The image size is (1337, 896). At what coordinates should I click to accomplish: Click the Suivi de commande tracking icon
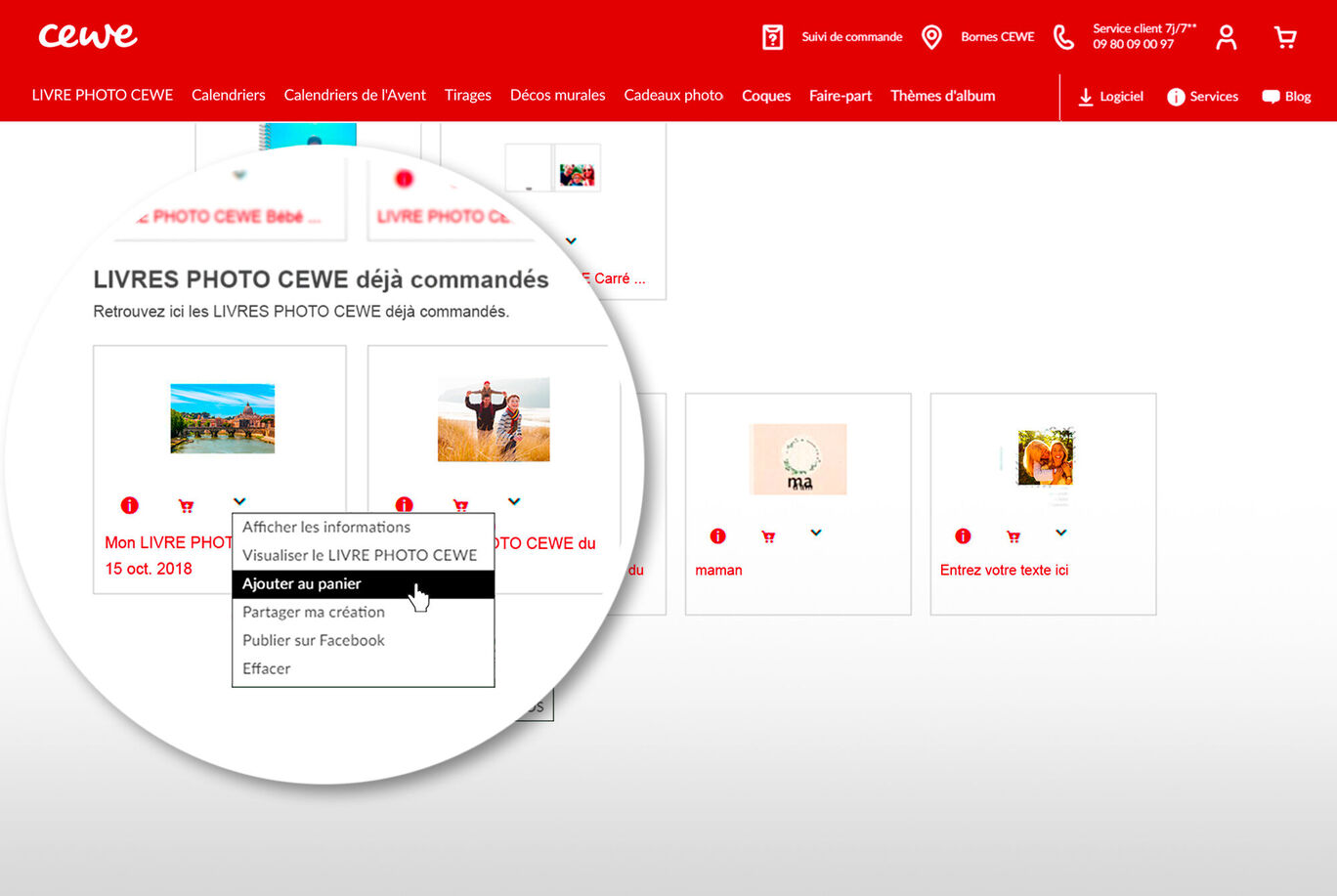773,35
